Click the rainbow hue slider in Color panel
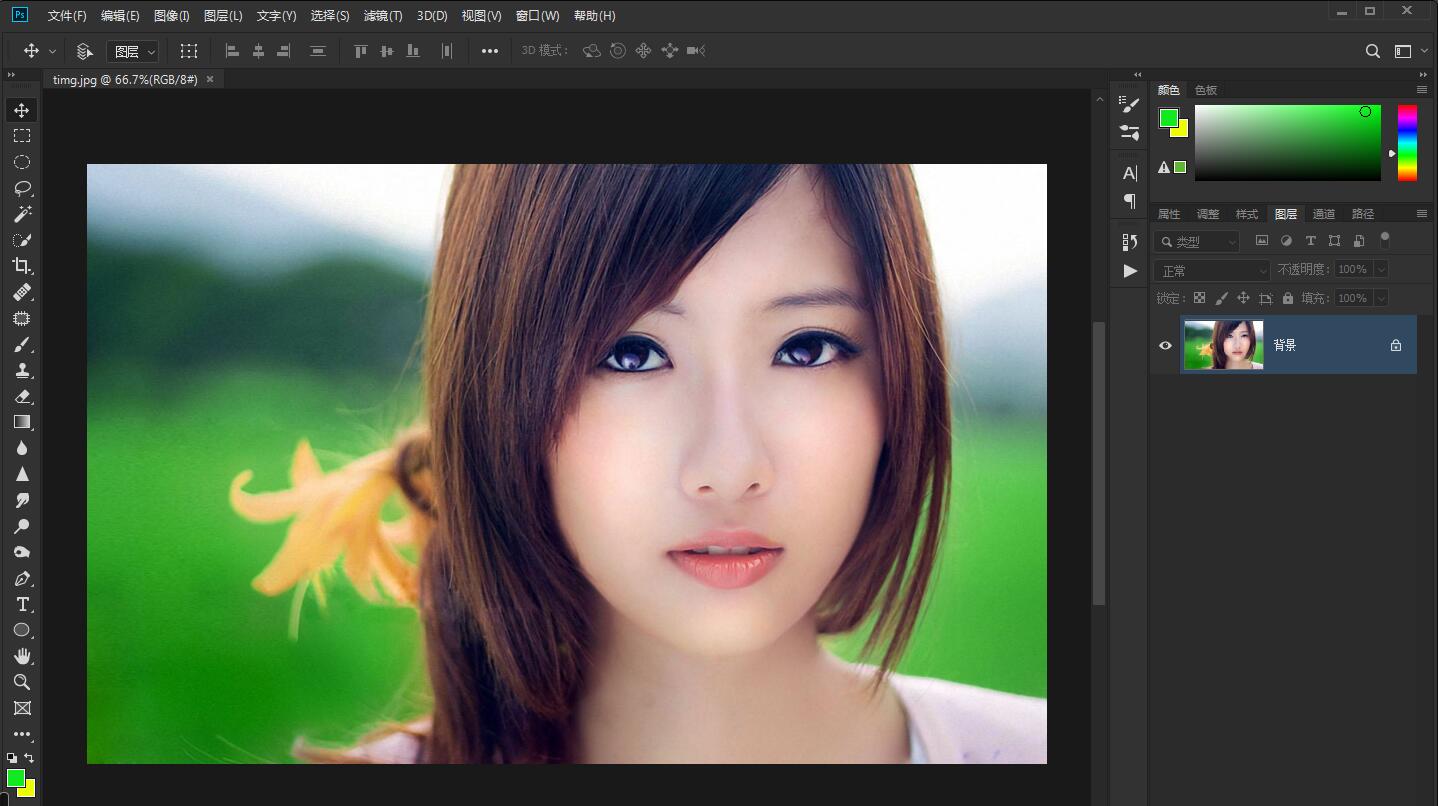Image resolution: width=1438 pixels, height=806 pixels. 1407,143
